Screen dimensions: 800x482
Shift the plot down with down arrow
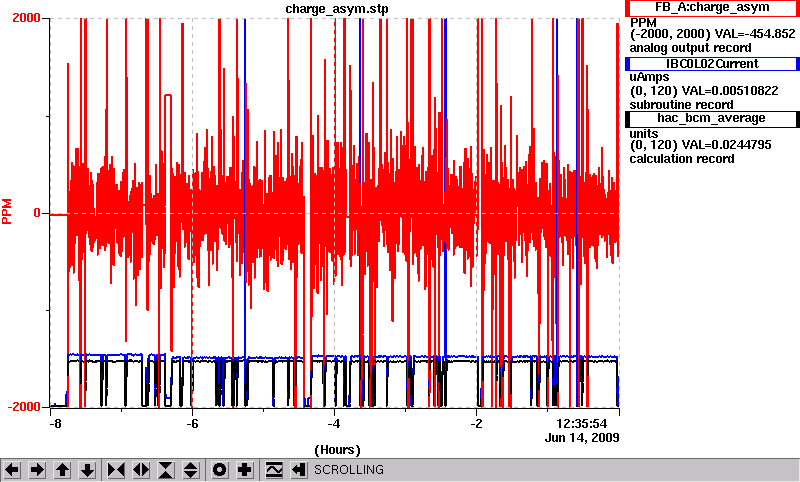point(88,470)
